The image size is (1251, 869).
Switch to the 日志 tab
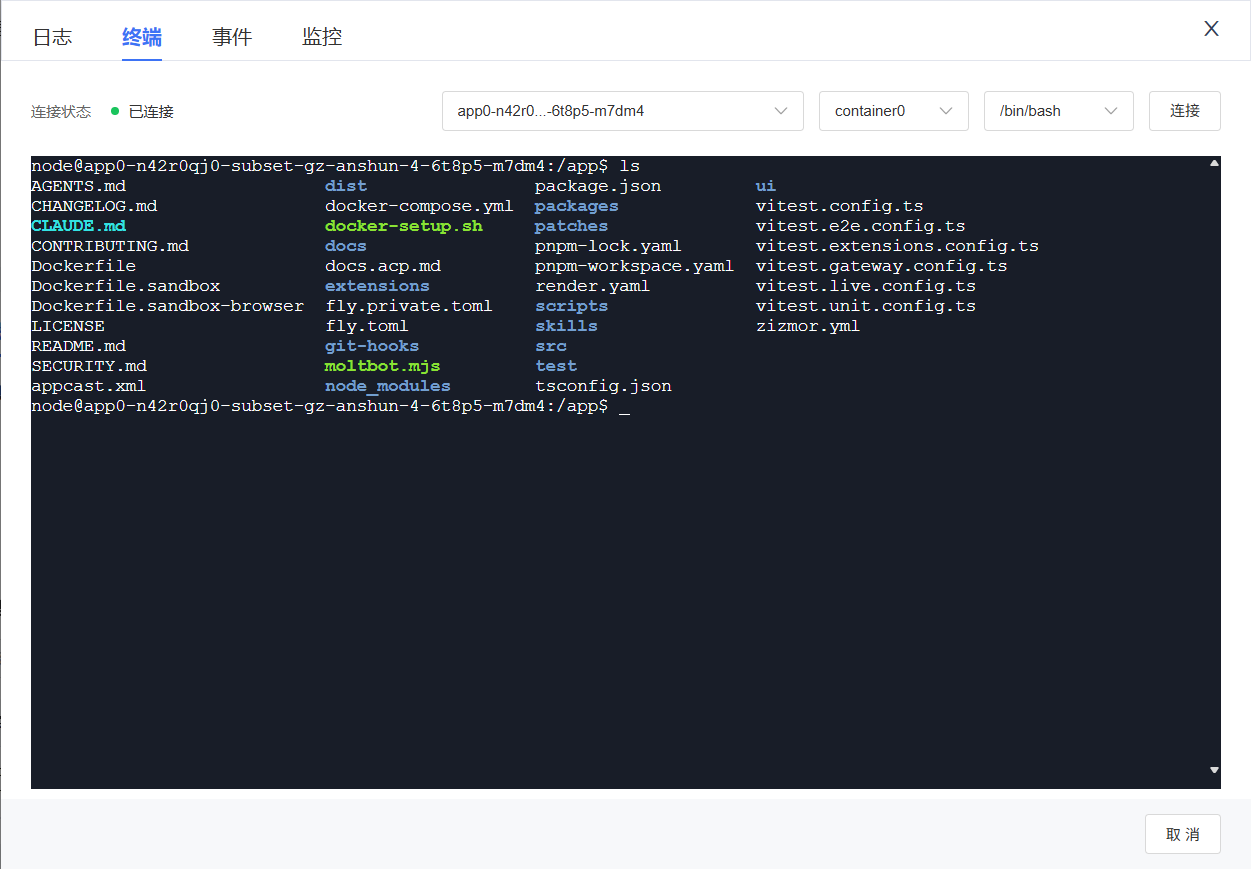pyautogui.click(x=52, y=38)
